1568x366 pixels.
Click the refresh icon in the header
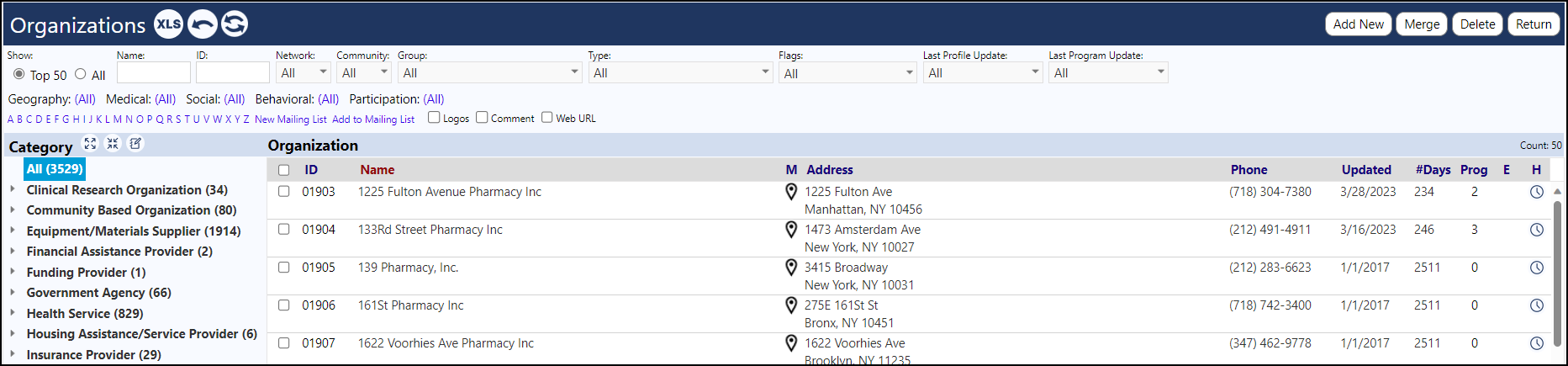pyautogui.click(x=235, y=24)
